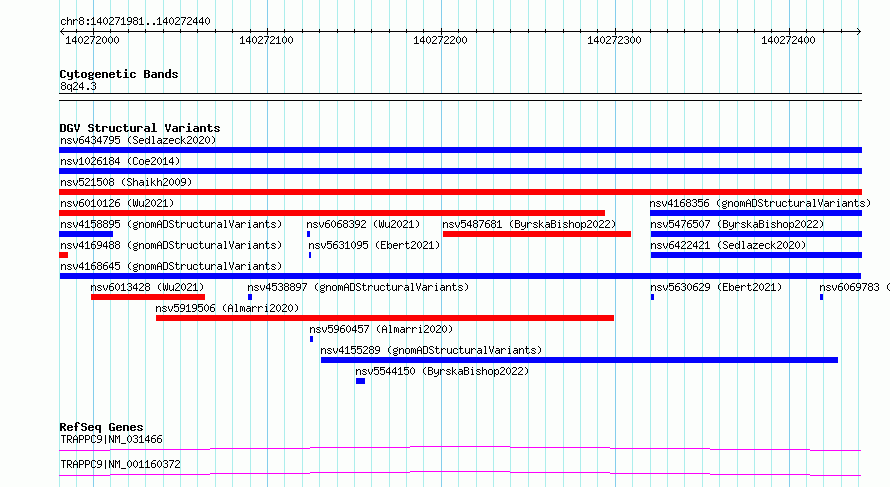Click nsv5630629 (Ebert2021) label

(x=716, y=287)
